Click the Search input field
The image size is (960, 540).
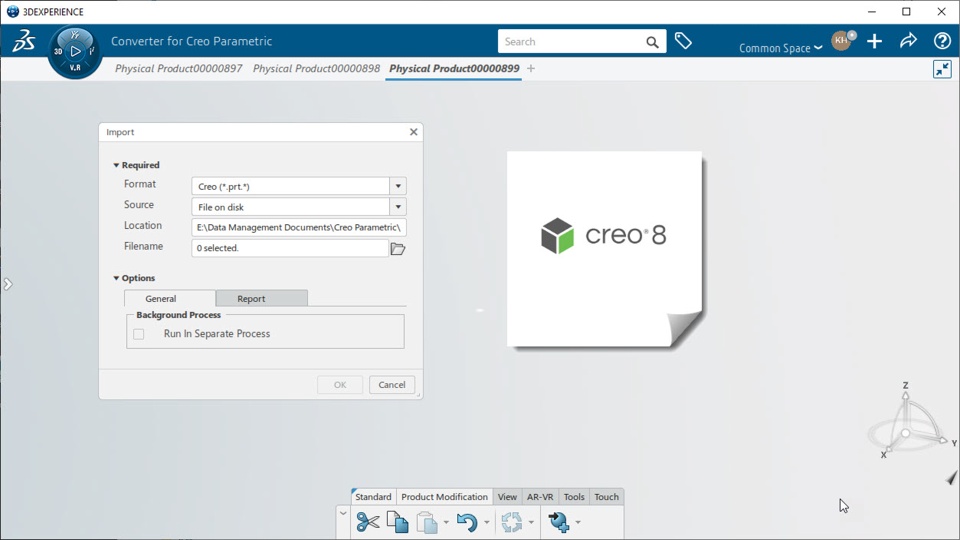click(x=569, y=42)
